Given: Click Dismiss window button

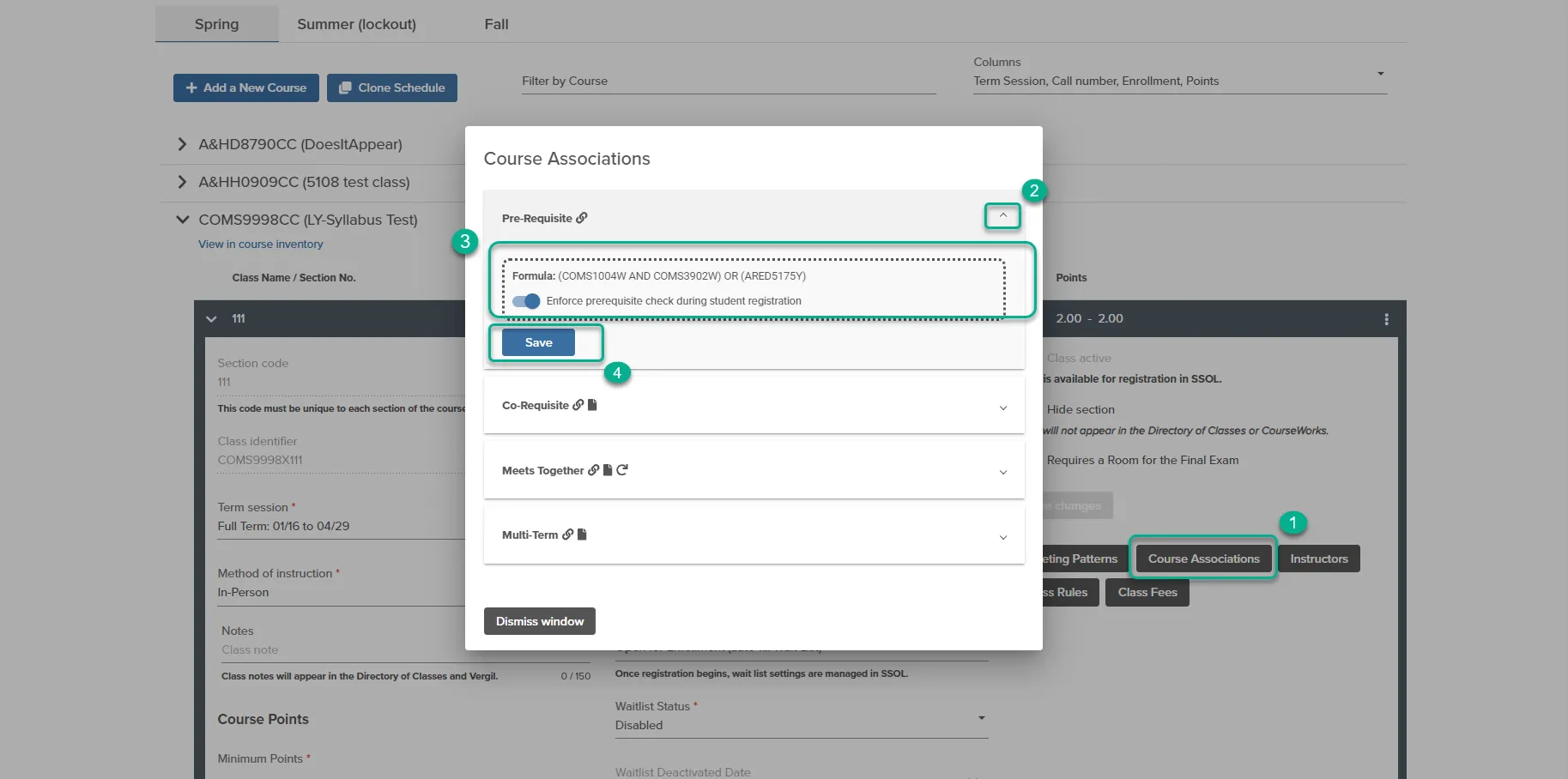Looking at the screenshot, I should (x=540, y=621).
